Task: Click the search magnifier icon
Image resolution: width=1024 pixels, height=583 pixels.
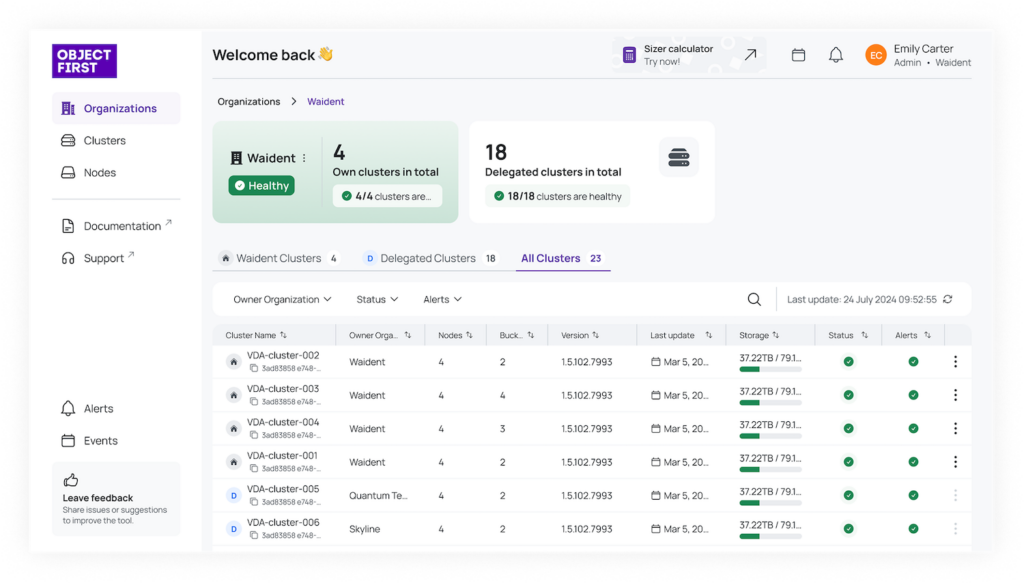Action: (754, 300)
